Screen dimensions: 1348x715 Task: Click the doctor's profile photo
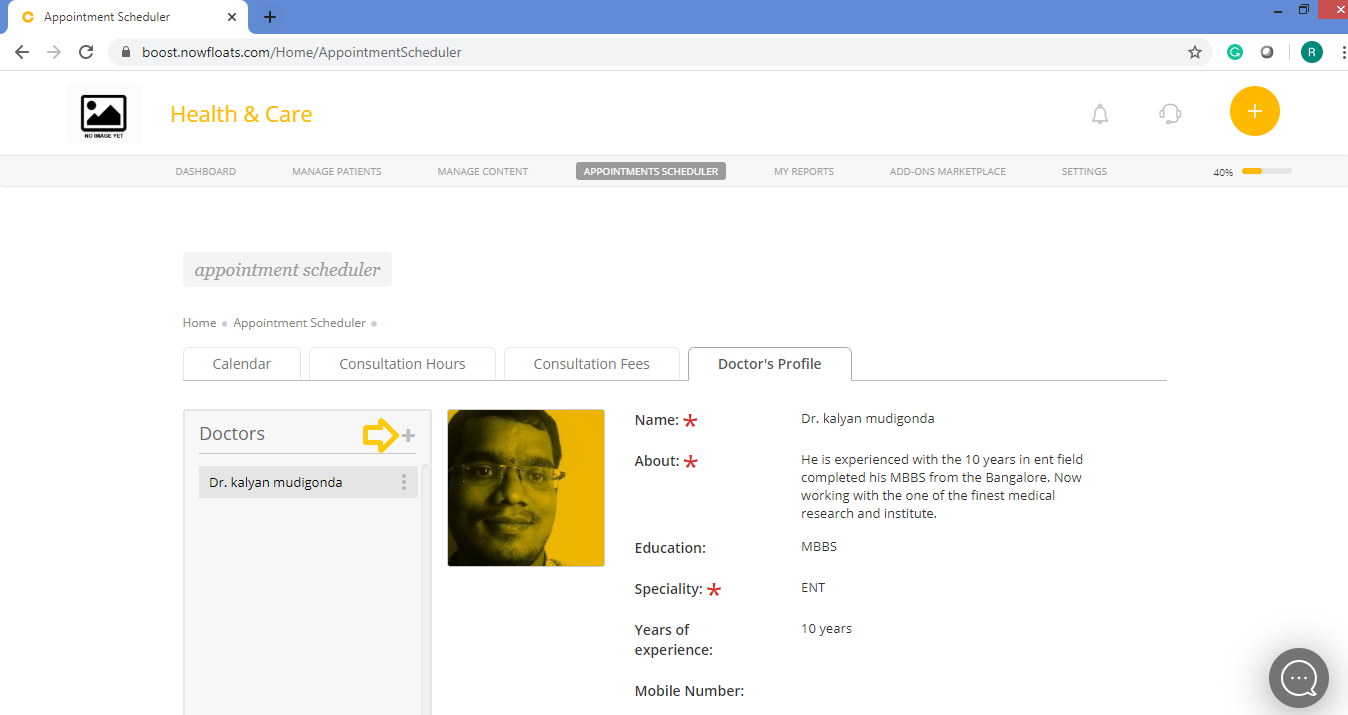[526, 488]
